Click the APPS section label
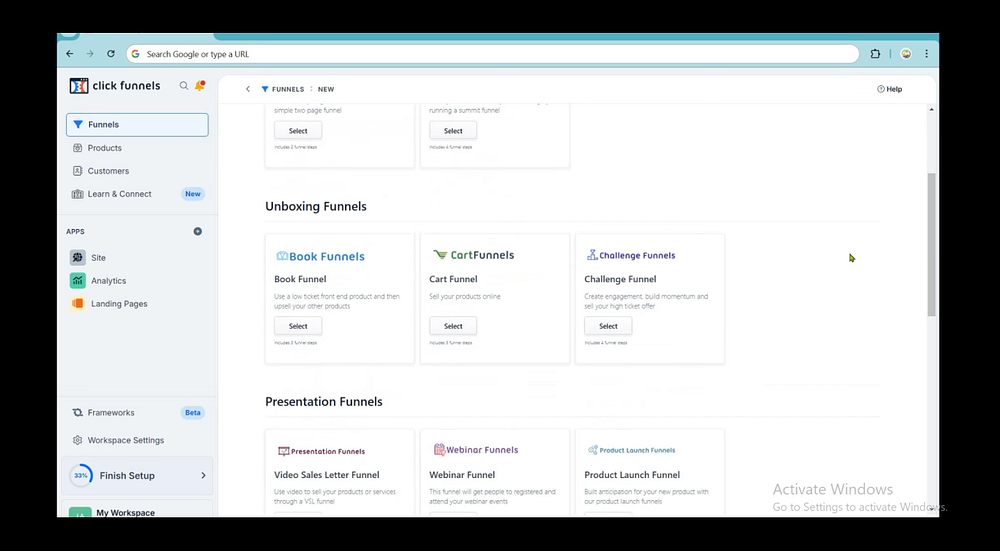Image resolution: width=1000 pixels, height=551 pixels. tap(75, 231)
